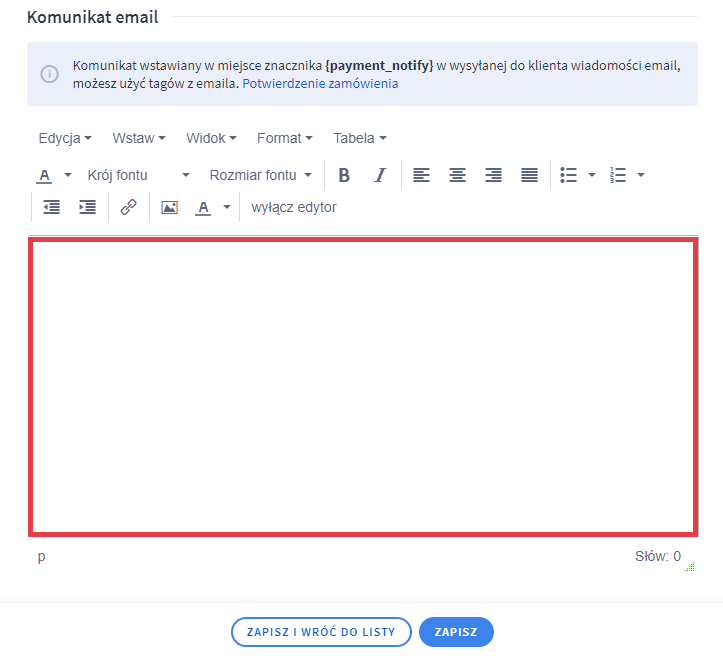Click the p element path in status bar
The height and width of the screenshot is (661, 723).
pyautogui.click(x=41, y=556)
